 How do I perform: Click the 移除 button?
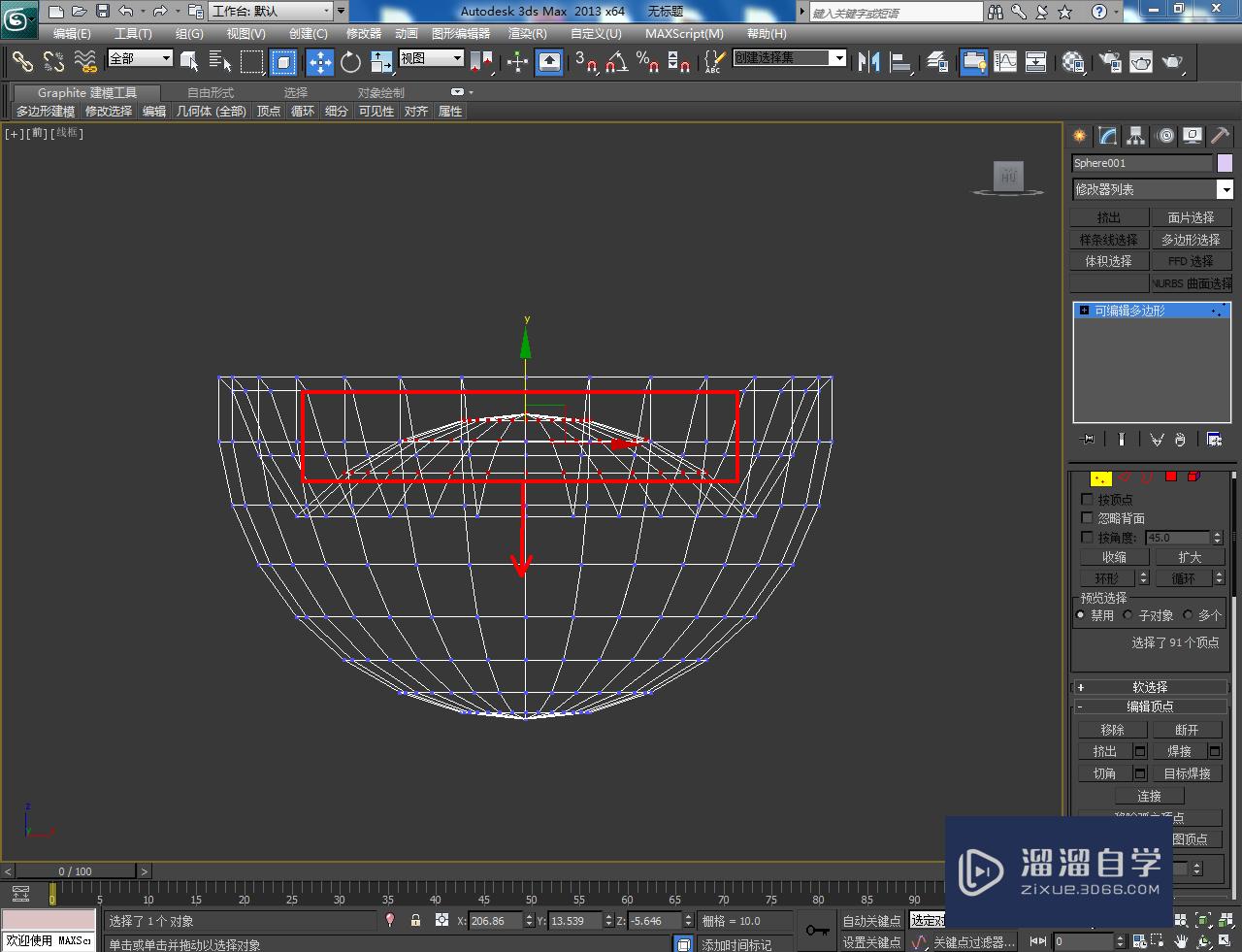[1112, 730]
